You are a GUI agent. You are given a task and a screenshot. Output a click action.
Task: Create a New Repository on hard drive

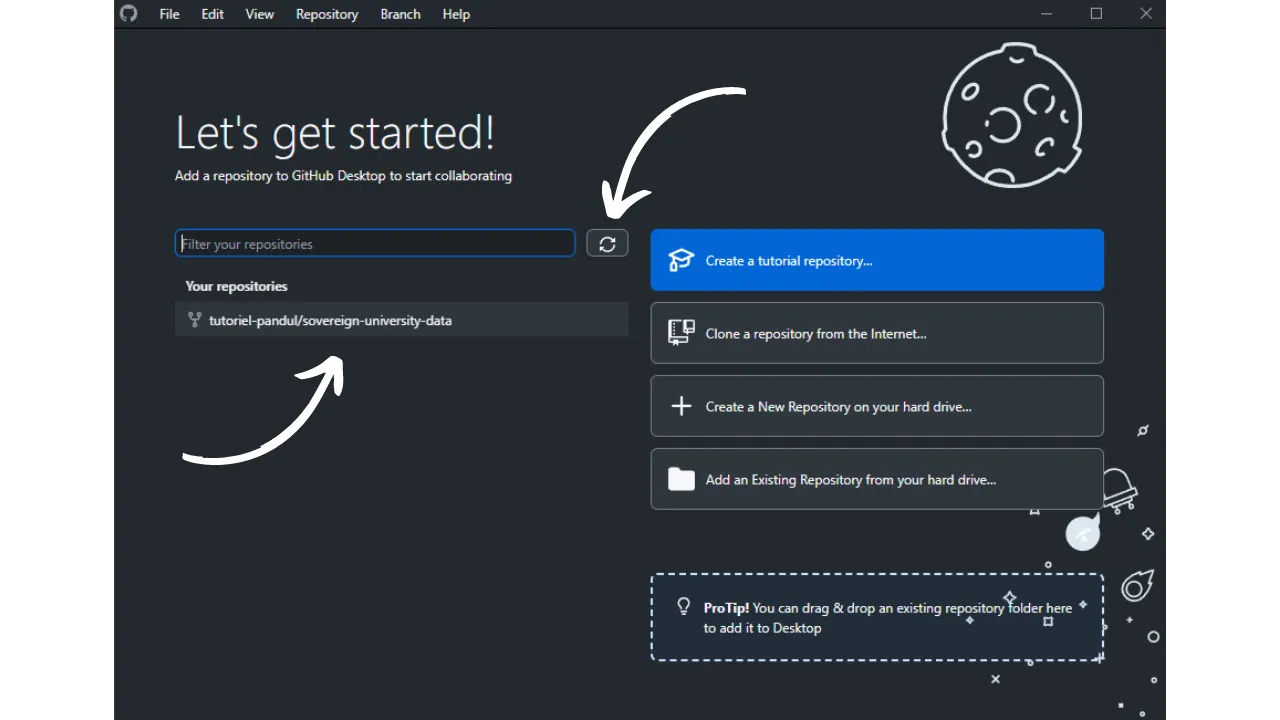[x=877, y=406]
